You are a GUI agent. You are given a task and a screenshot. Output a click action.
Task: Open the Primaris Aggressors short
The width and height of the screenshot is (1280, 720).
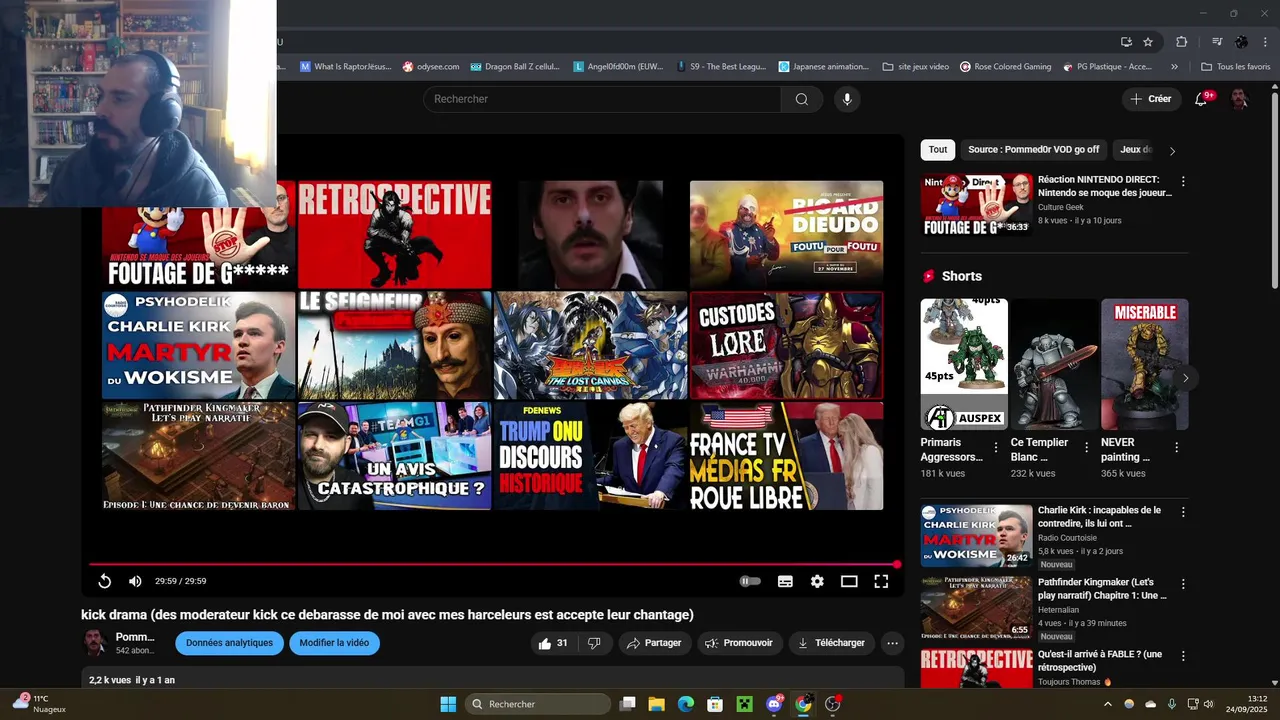[x=964, y=364]
